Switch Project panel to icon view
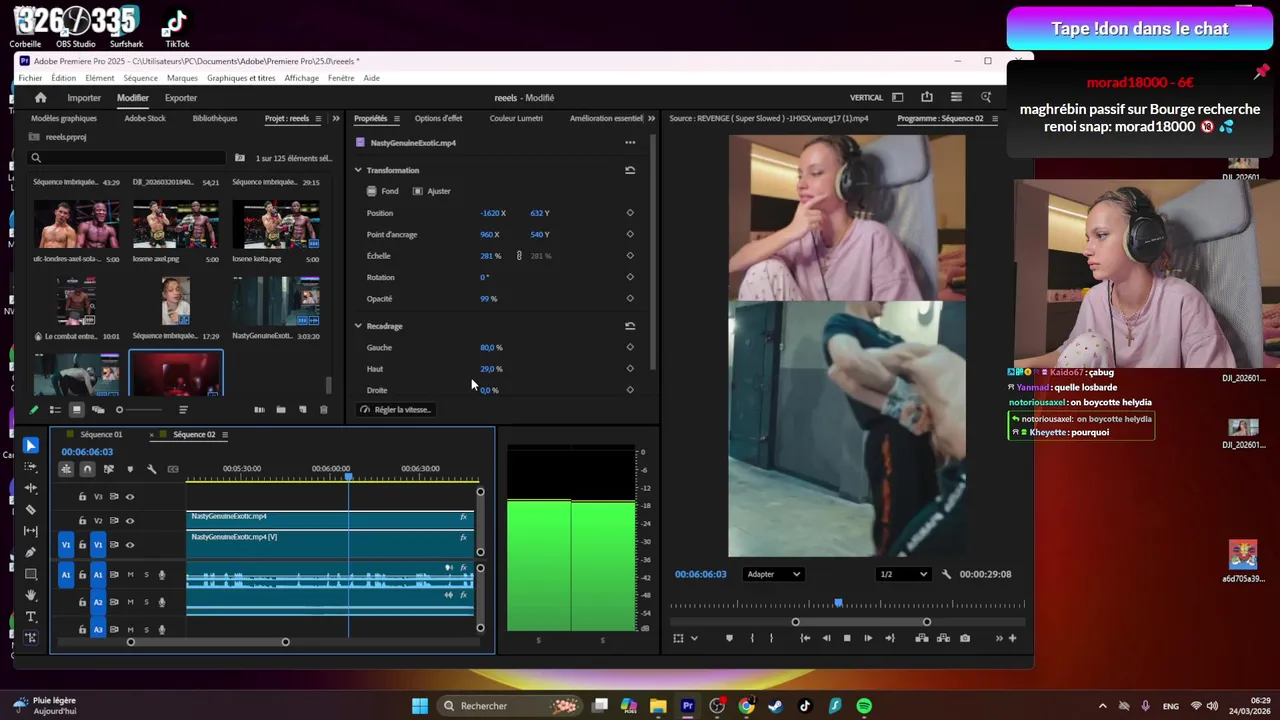This screenshot has height=720, width=1280. (76, 410)
